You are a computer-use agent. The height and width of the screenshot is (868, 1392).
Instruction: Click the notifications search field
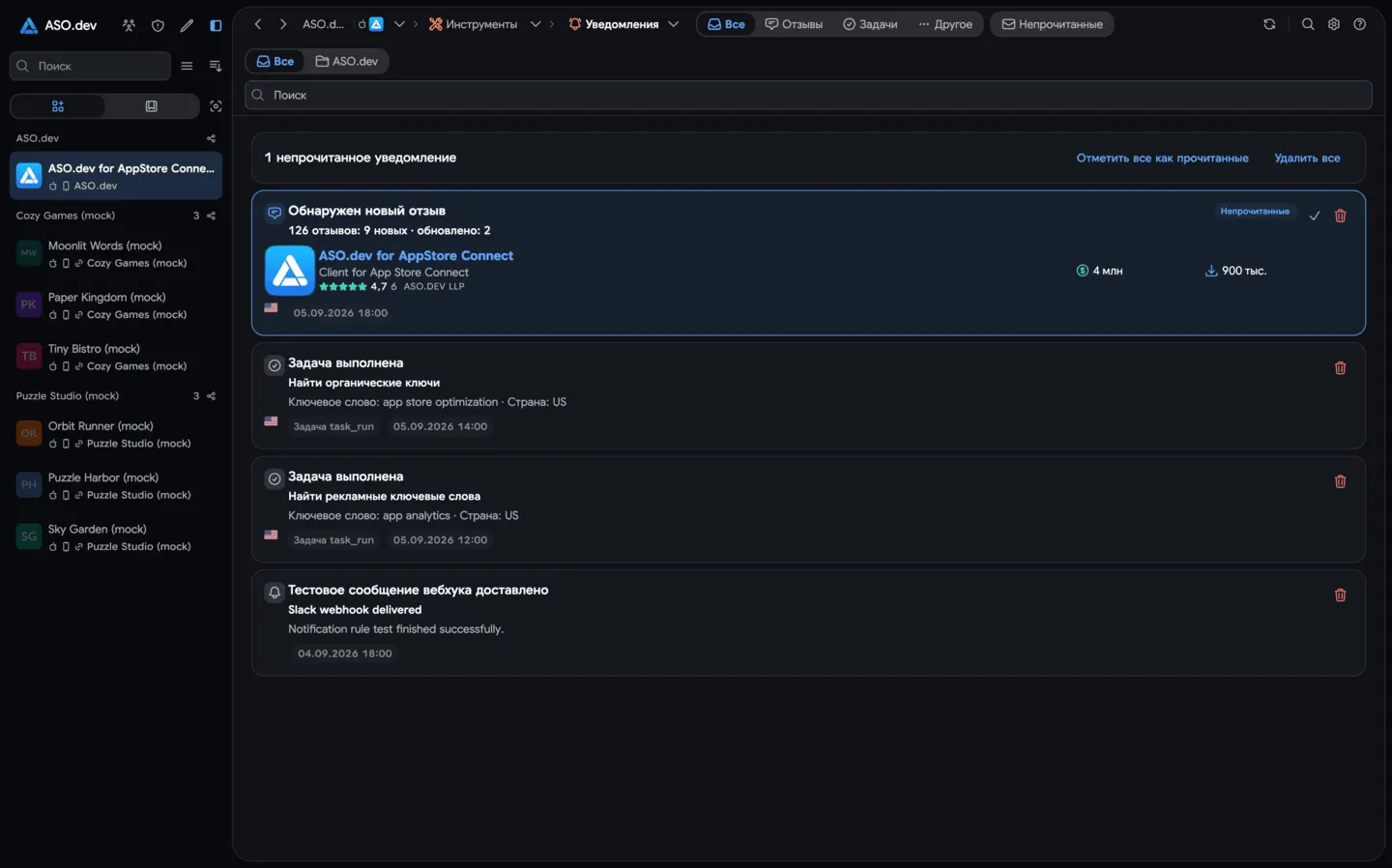pos(808,95)
